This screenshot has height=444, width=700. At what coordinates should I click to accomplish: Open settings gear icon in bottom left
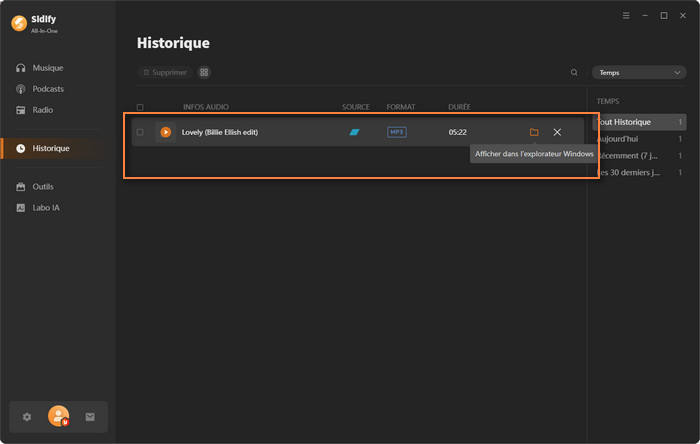[x=27, y=416]
